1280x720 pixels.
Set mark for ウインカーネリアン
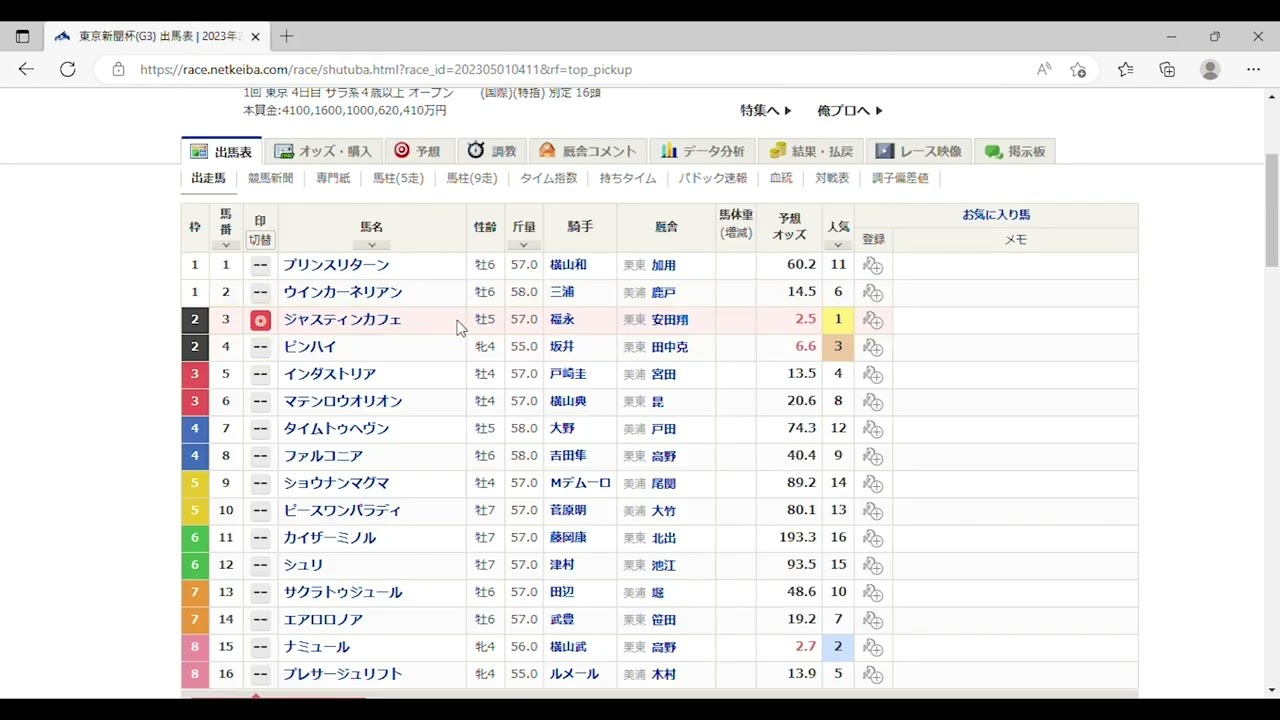click(260, 292)
